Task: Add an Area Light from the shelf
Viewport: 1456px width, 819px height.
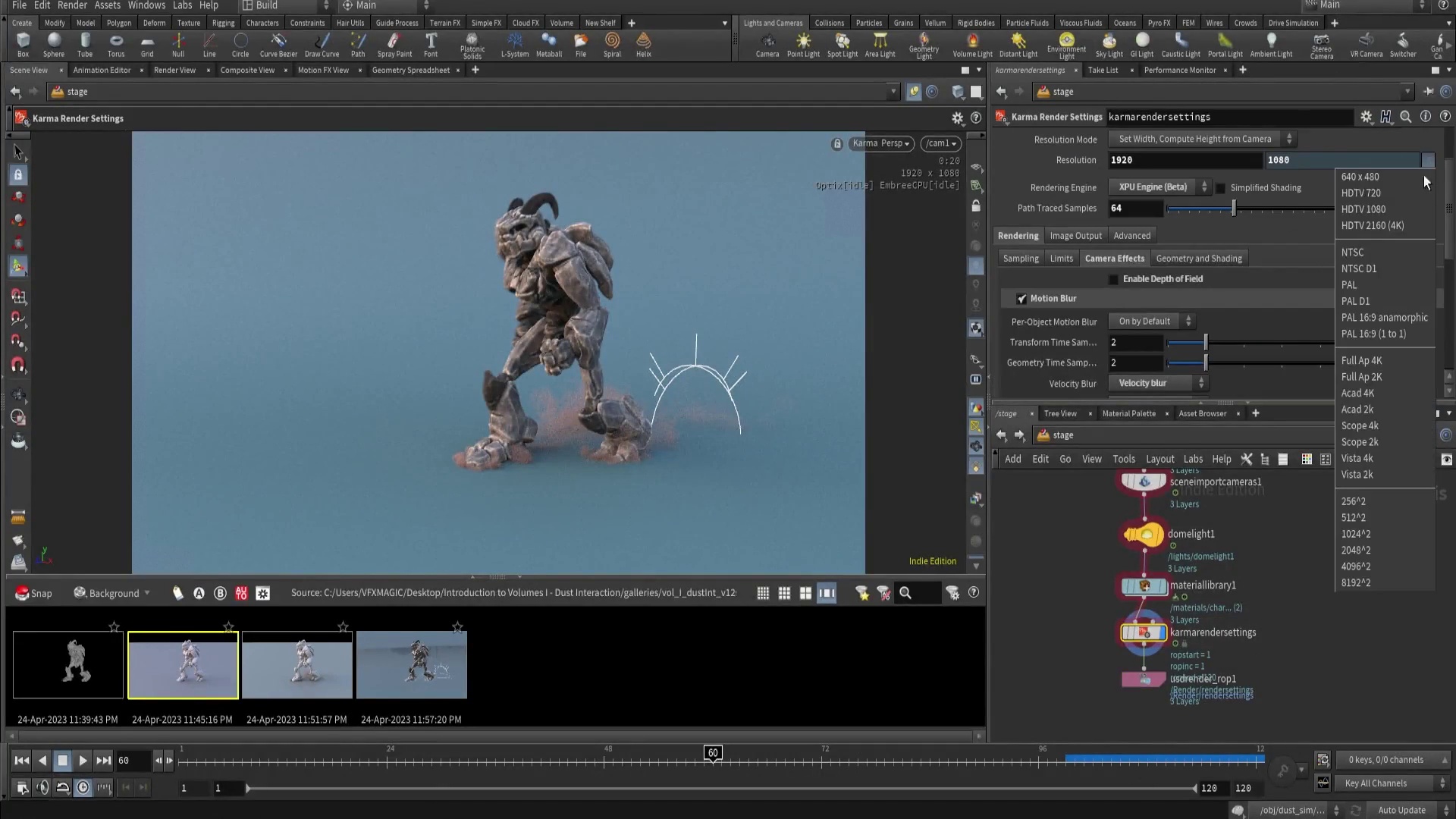Action: (x=880, y=45)
